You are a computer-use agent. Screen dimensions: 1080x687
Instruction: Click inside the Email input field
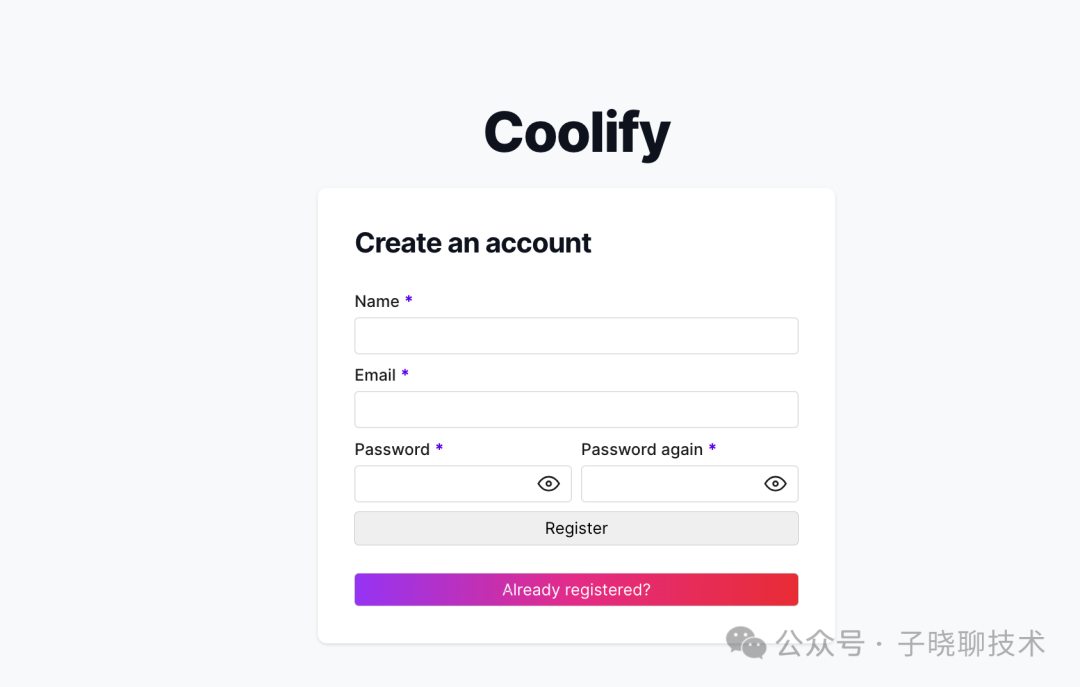576,409
